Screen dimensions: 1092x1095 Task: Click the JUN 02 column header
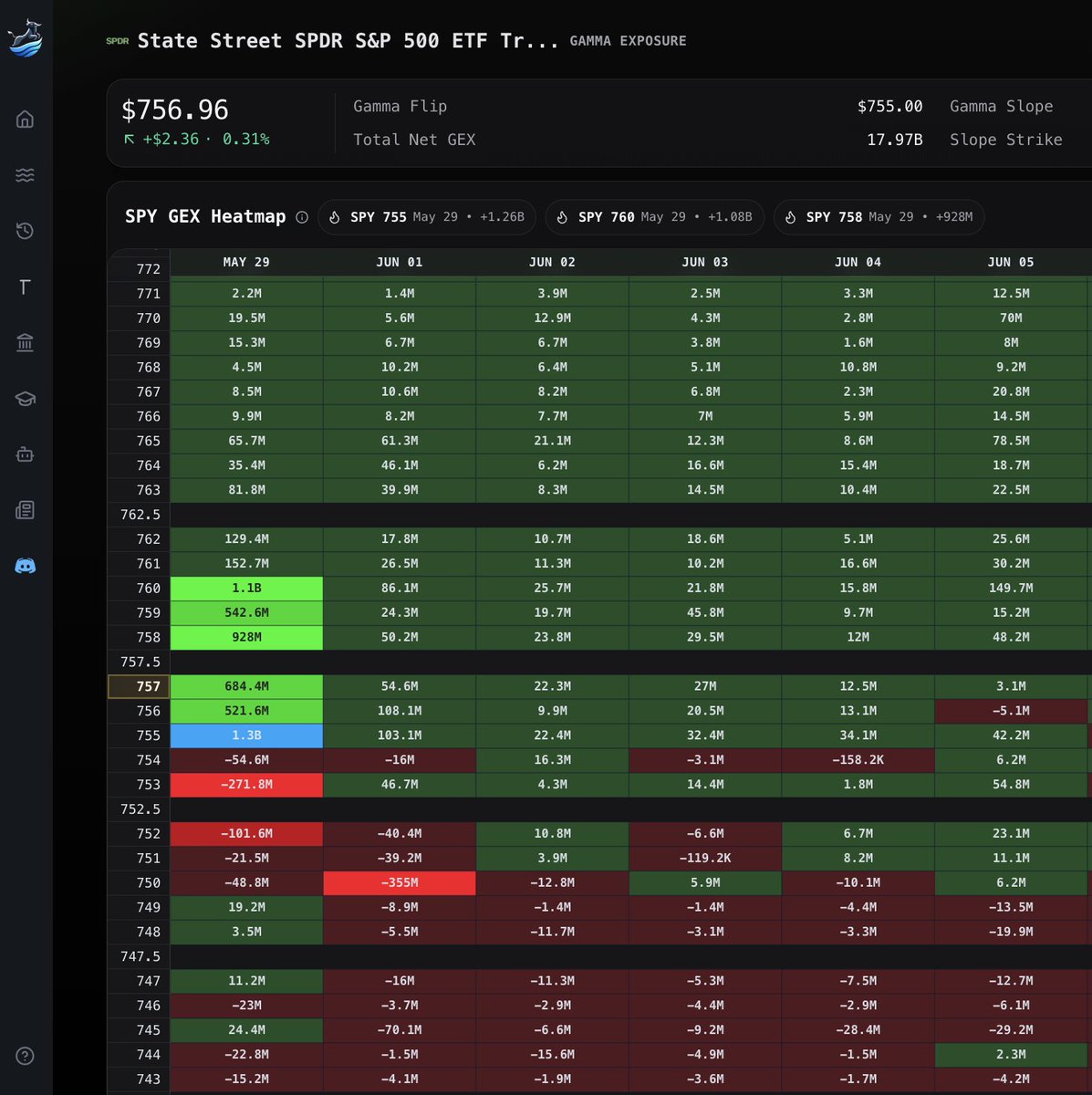coord(553,262)
